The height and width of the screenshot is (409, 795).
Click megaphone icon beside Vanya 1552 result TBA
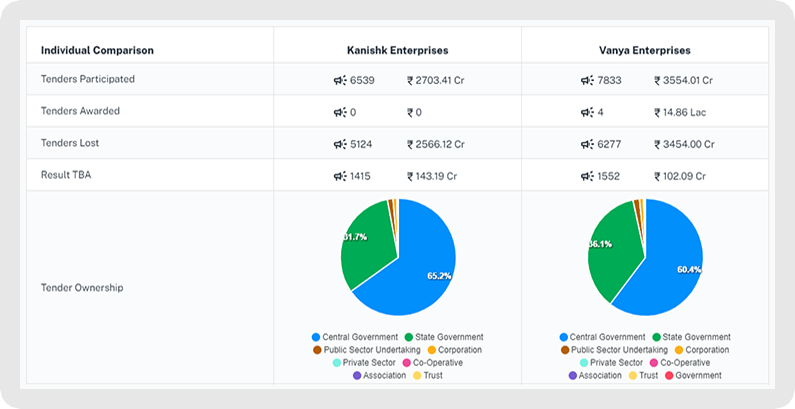tap(587, 176)
